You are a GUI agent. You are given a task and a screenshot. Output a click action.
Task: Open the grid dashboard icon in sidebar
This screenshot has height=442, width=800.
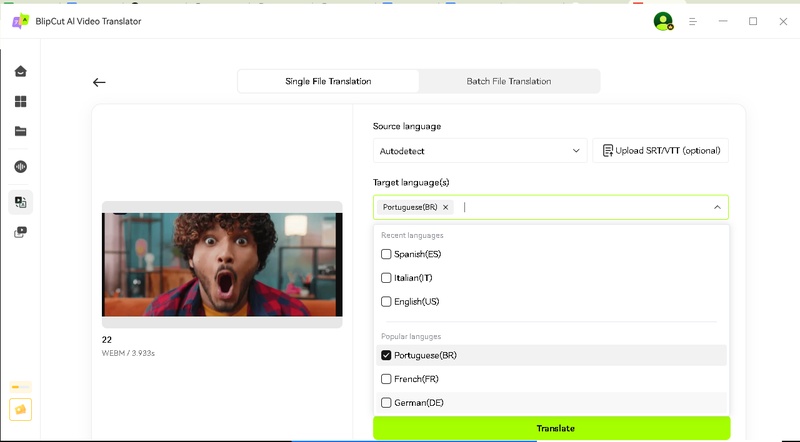click(x=20, y=101)
